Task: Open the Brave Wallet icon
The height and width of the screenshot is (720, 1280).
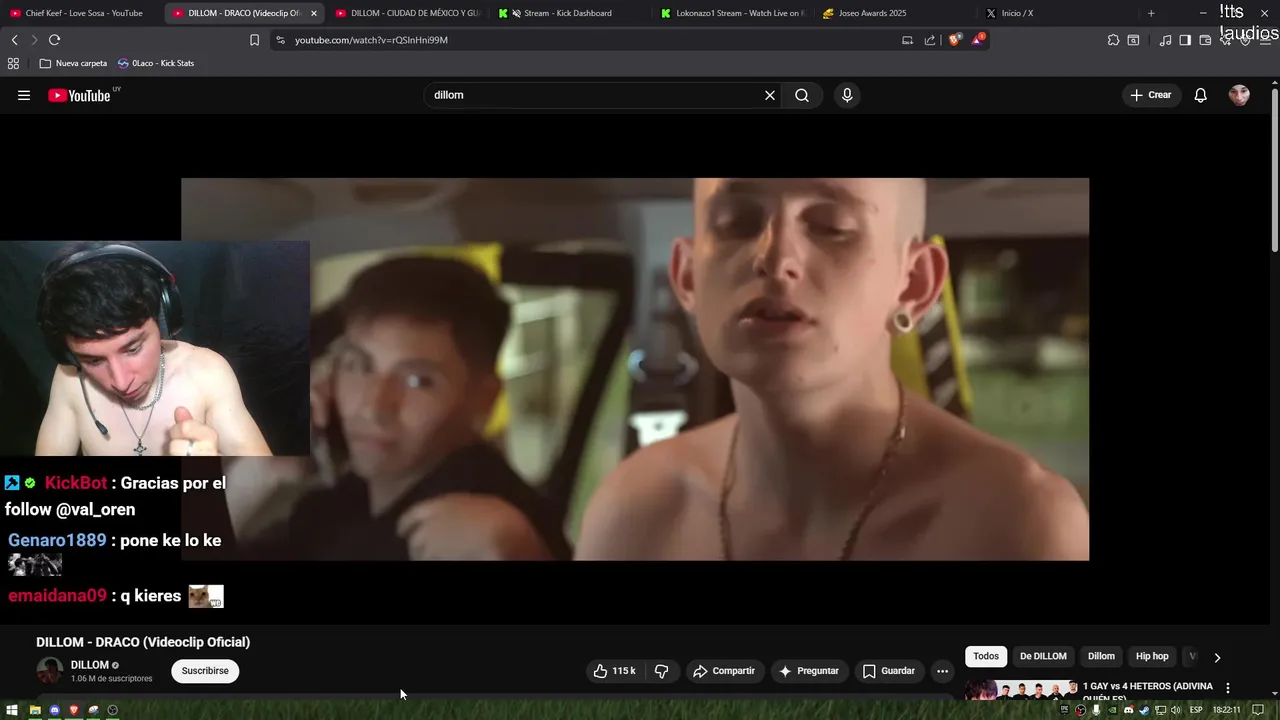Action: tap(1205, 40)
